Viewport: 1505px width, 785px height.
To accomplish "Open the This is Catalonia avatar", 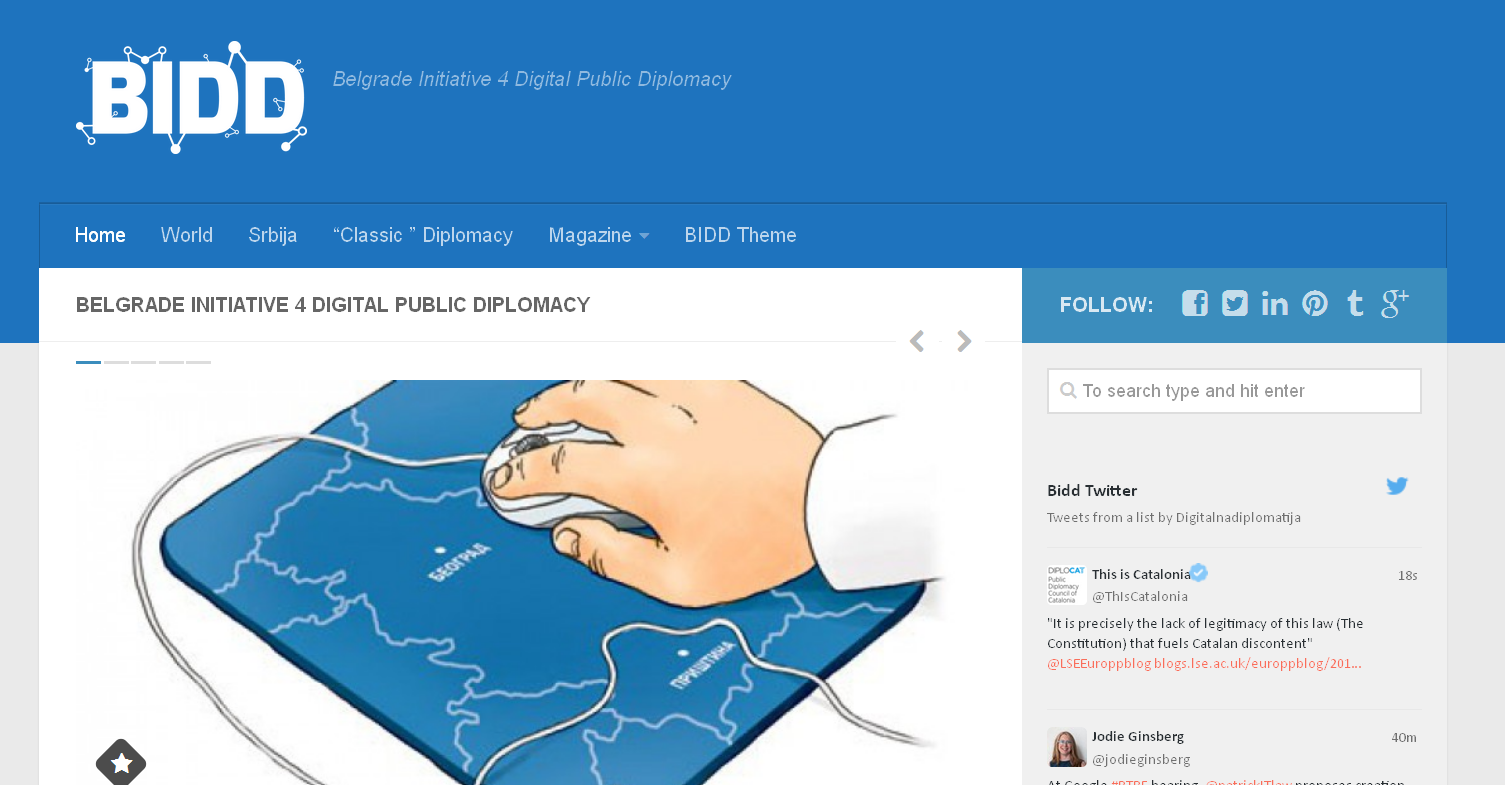I will [x=1067, y=585].
